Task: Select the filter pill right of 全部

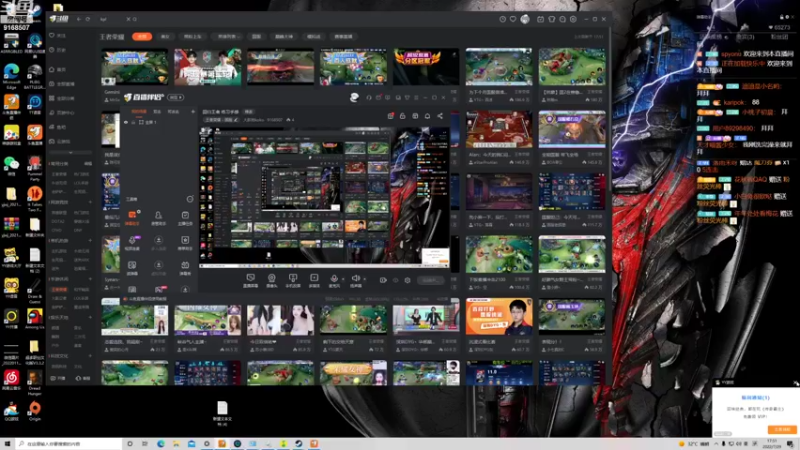Action: pyautogui.click(x=165, y=37)
